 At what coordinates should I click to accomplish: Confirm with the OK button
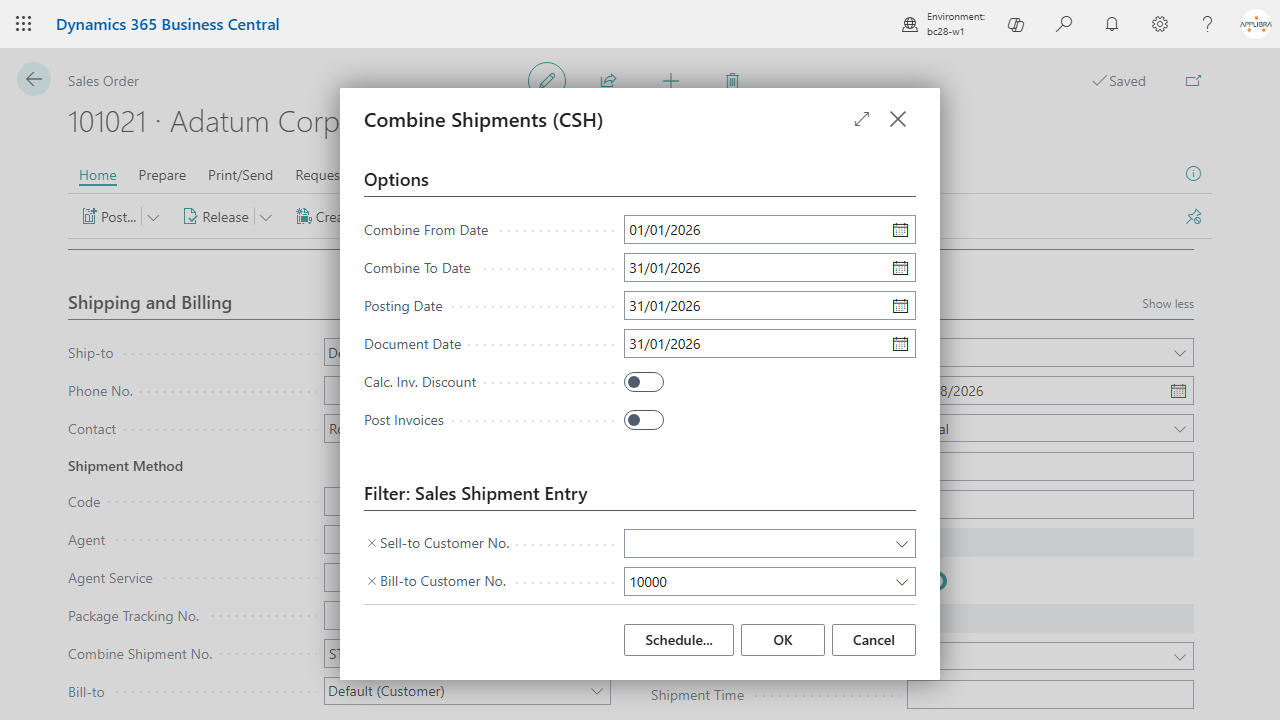783,640
